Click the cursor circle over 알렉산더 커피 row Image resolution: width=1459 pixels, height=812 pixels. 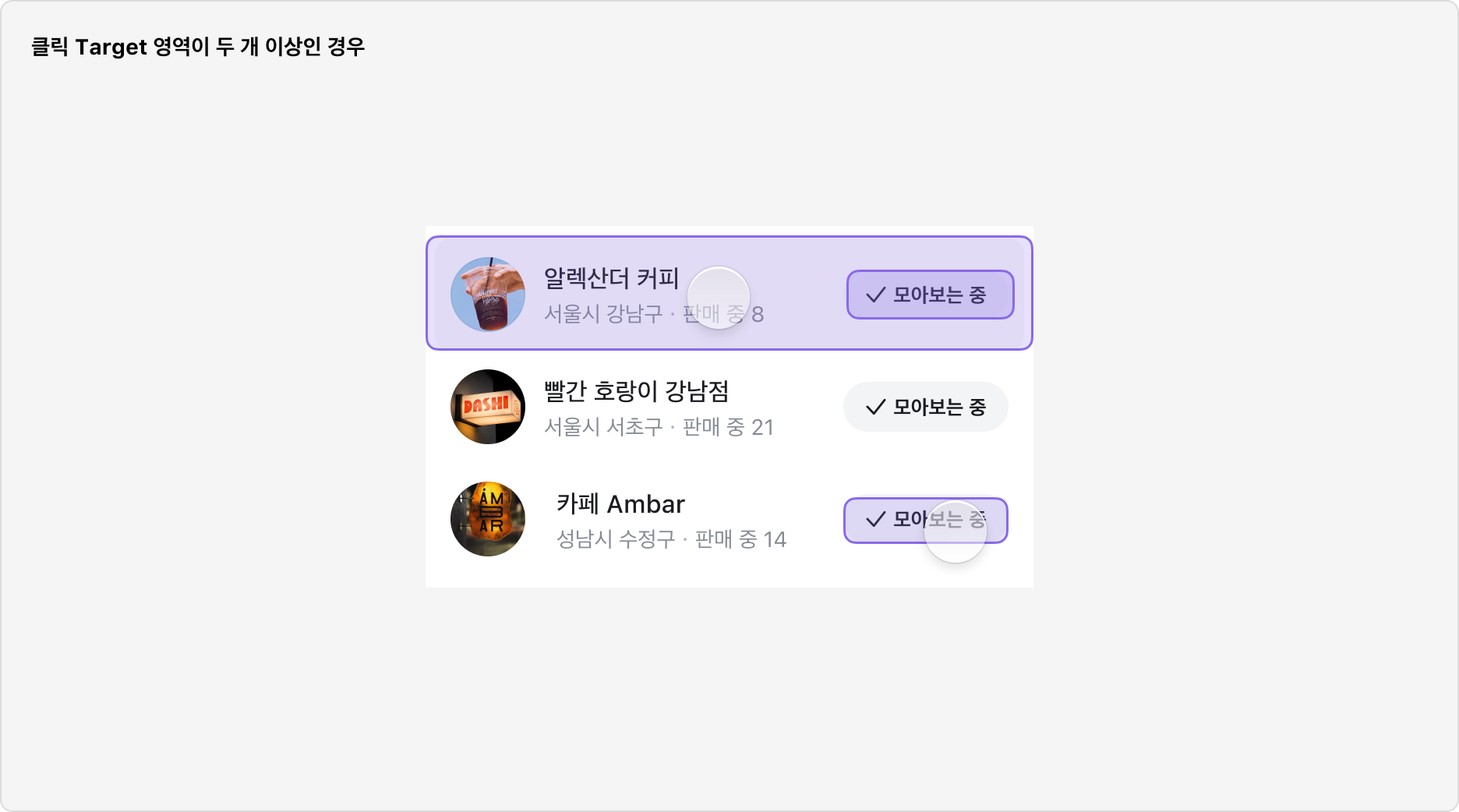coord(719,296)
